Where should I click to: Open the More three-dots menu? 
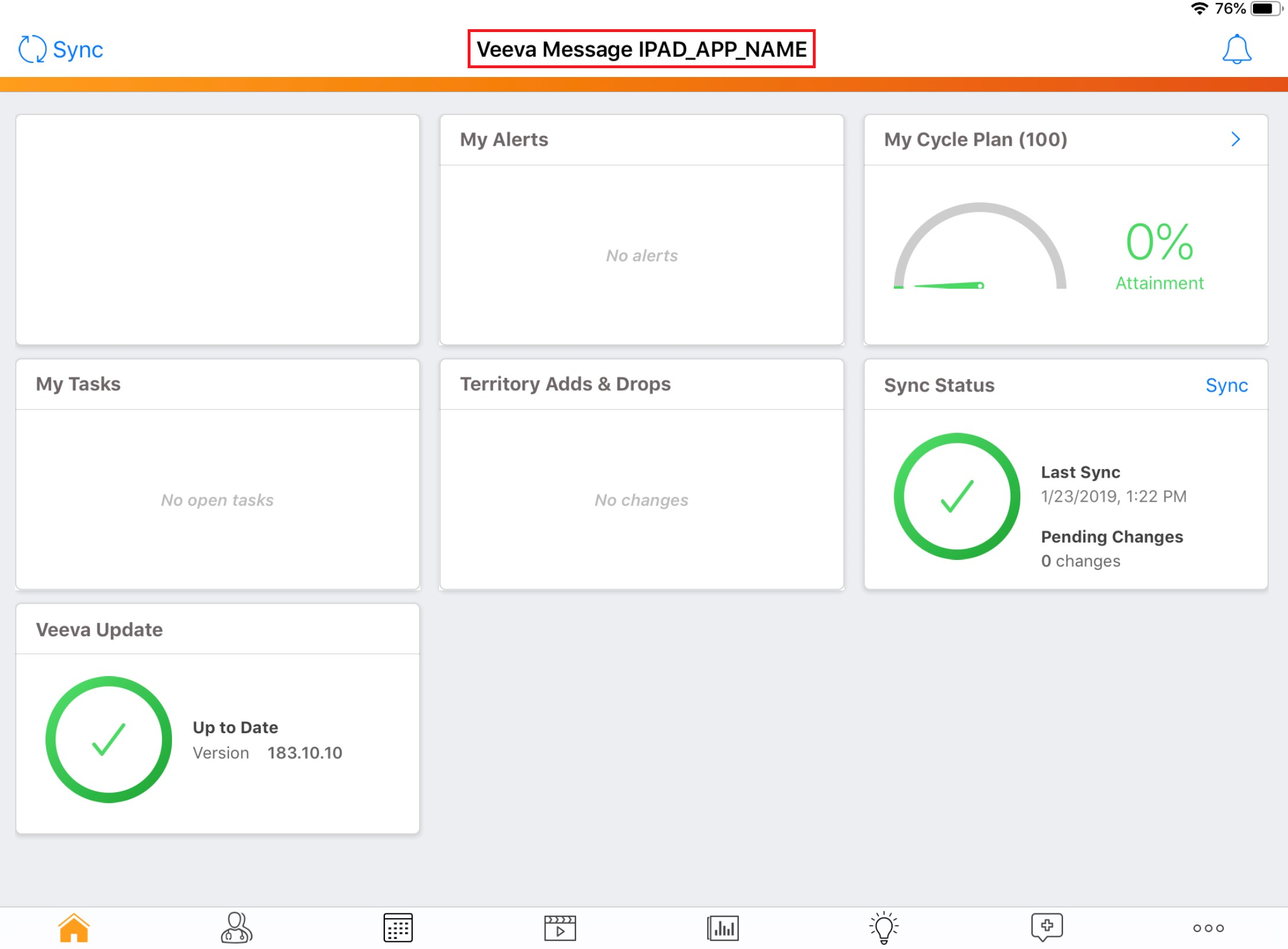coord(1208,927)
